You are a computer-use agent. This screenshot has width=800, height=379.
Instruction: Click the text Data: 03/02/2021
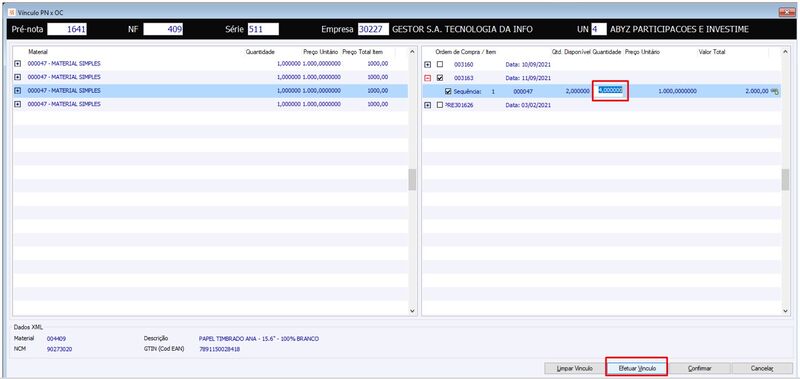point(528,105)
